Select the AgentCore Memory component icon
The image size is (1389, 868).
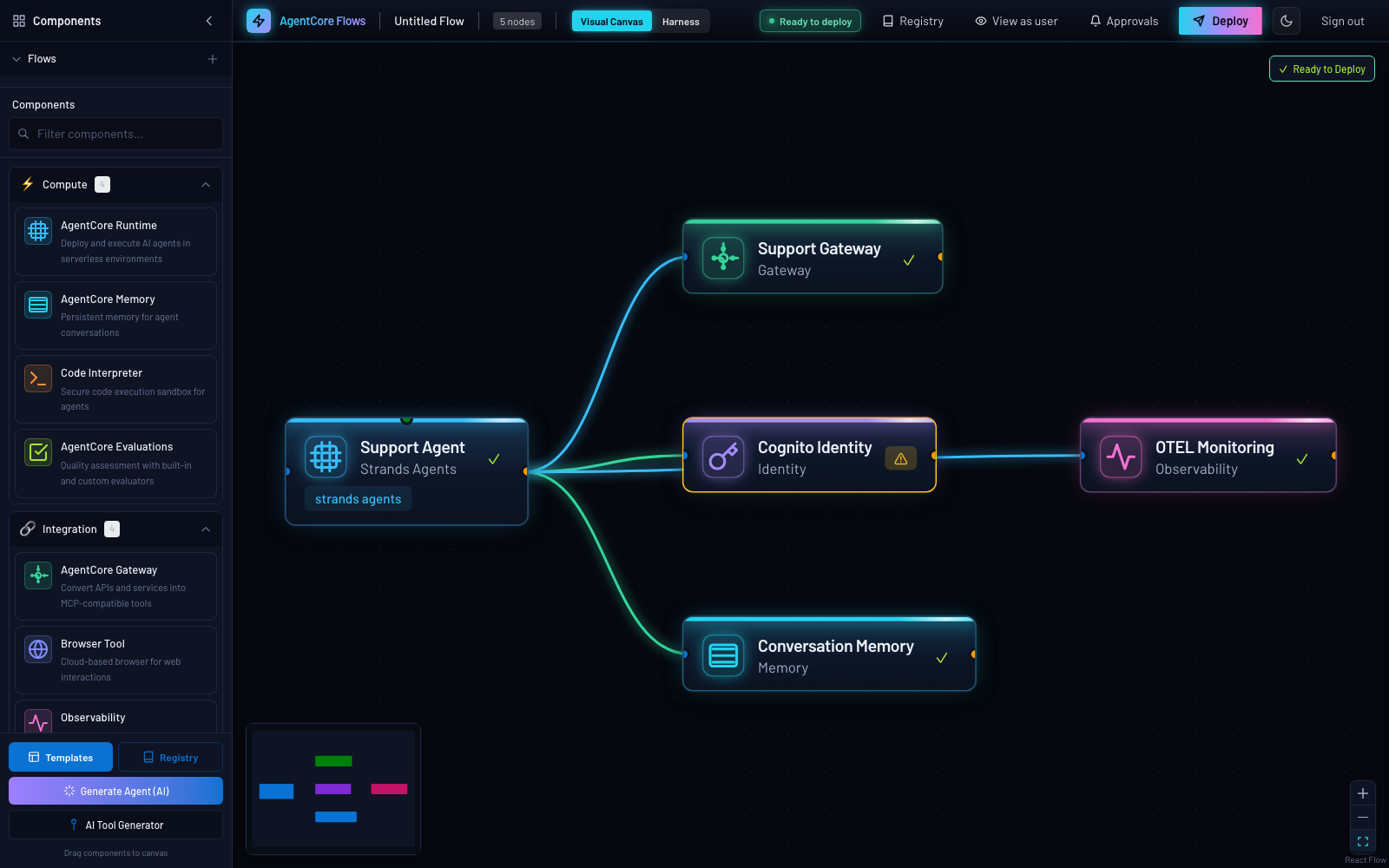pos(38,305)
